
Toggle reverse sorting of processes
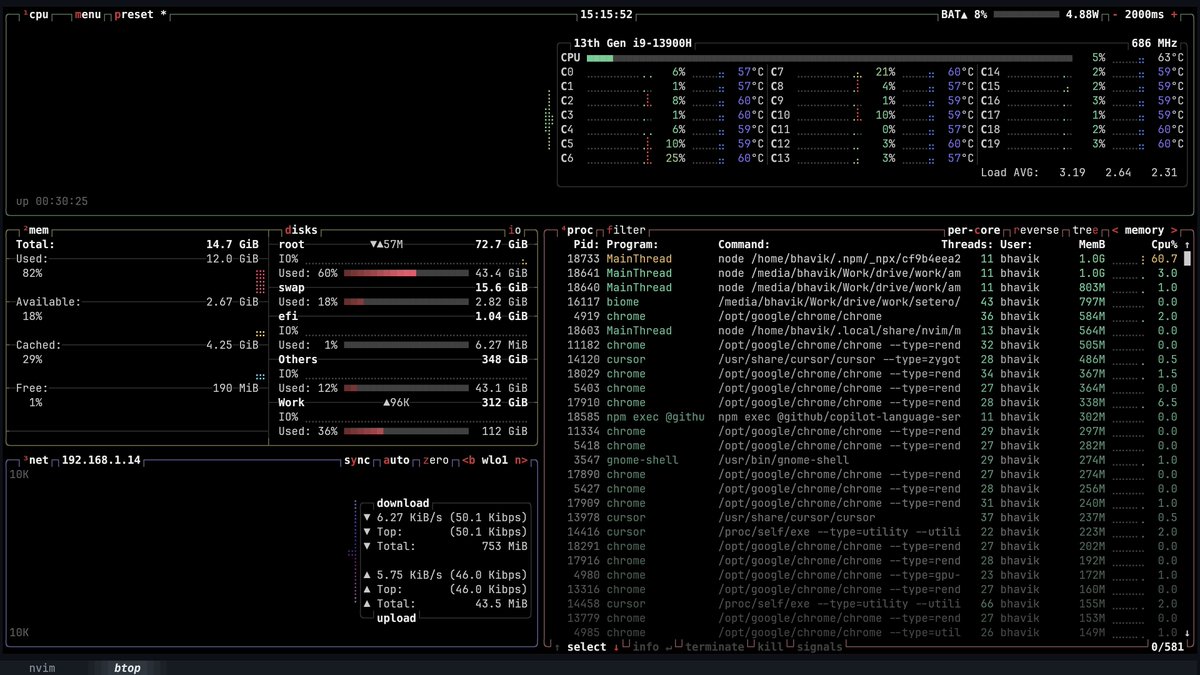coord(1036,230)
